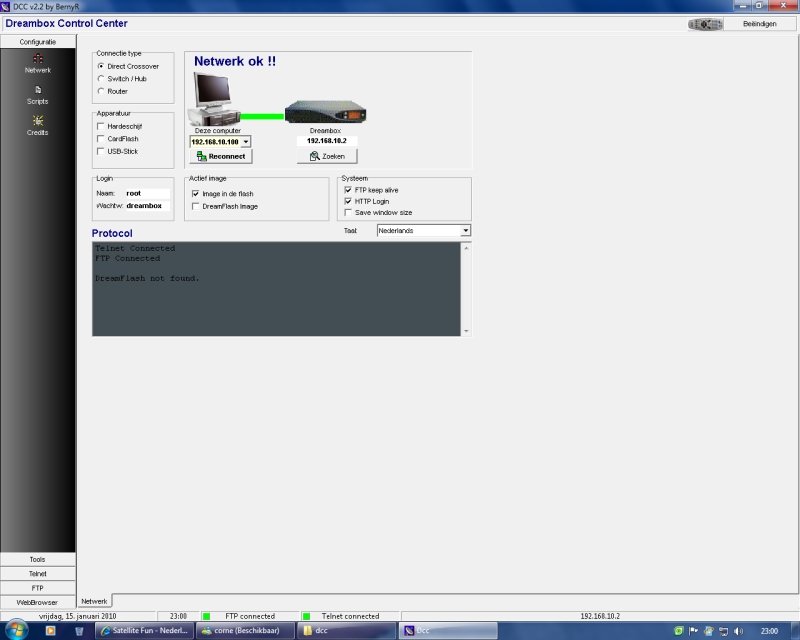Click the Protocol log scroll up arrow
This screenshot has height=640, width=800.
(466, 248)
